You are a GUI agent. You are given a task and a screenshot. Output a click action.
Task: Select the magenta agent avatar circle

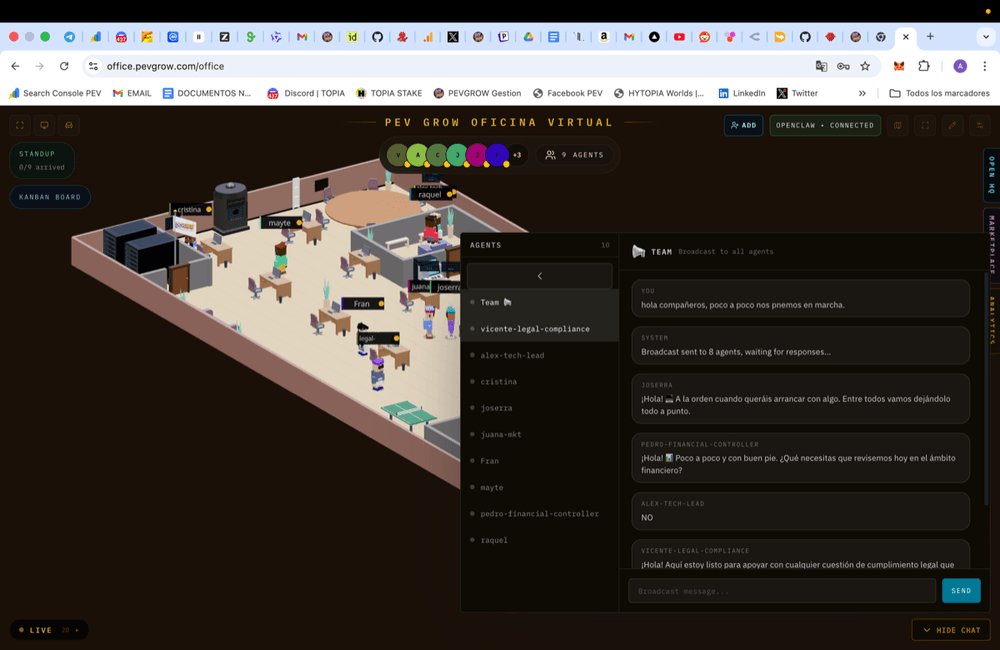476,155
